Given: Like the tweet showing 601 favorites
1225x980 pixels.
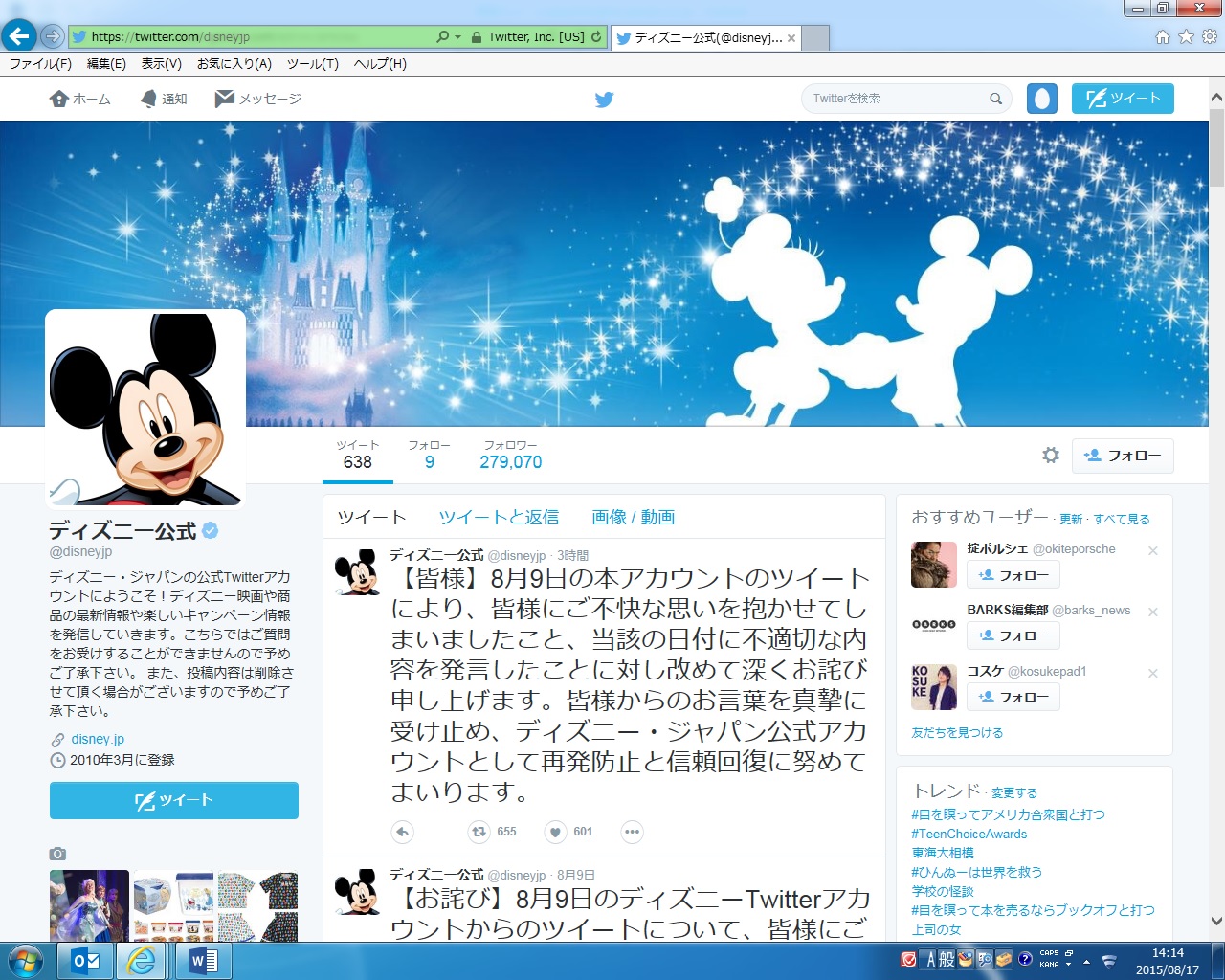Looking at the screenshot, I should point(556,832).
